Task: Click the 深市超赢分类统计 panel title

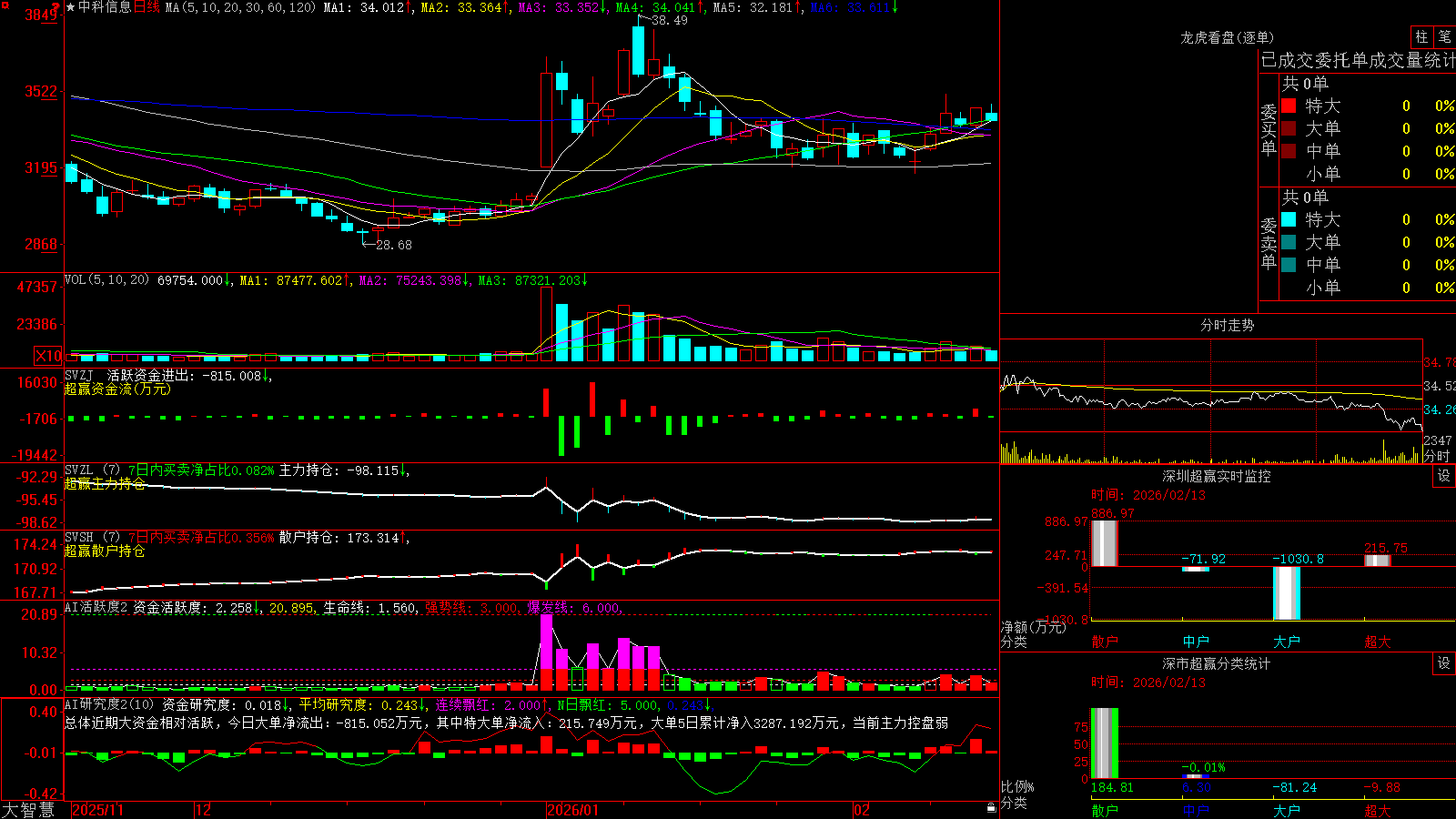Action: 1217,663
